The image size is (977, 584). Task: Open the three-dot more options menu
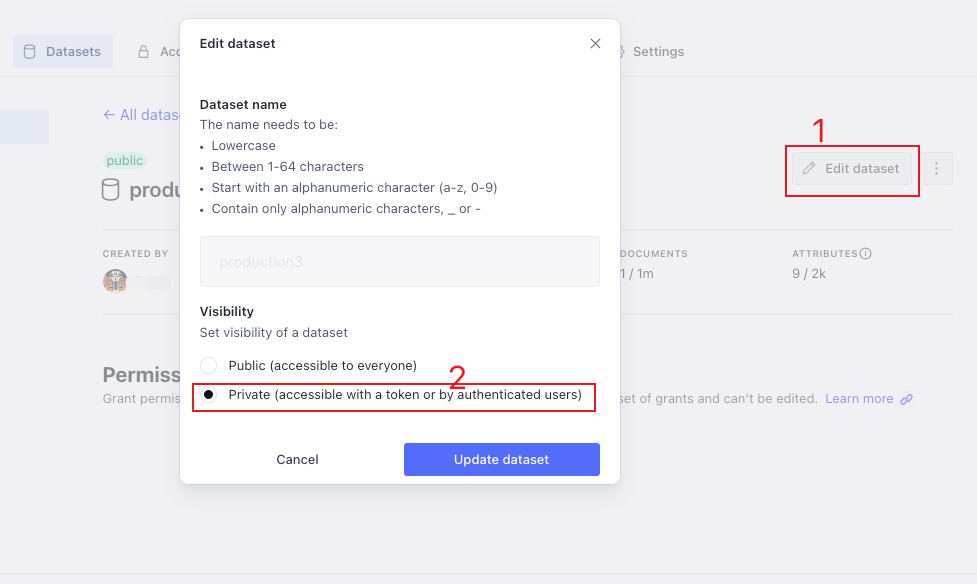point(936,169)
